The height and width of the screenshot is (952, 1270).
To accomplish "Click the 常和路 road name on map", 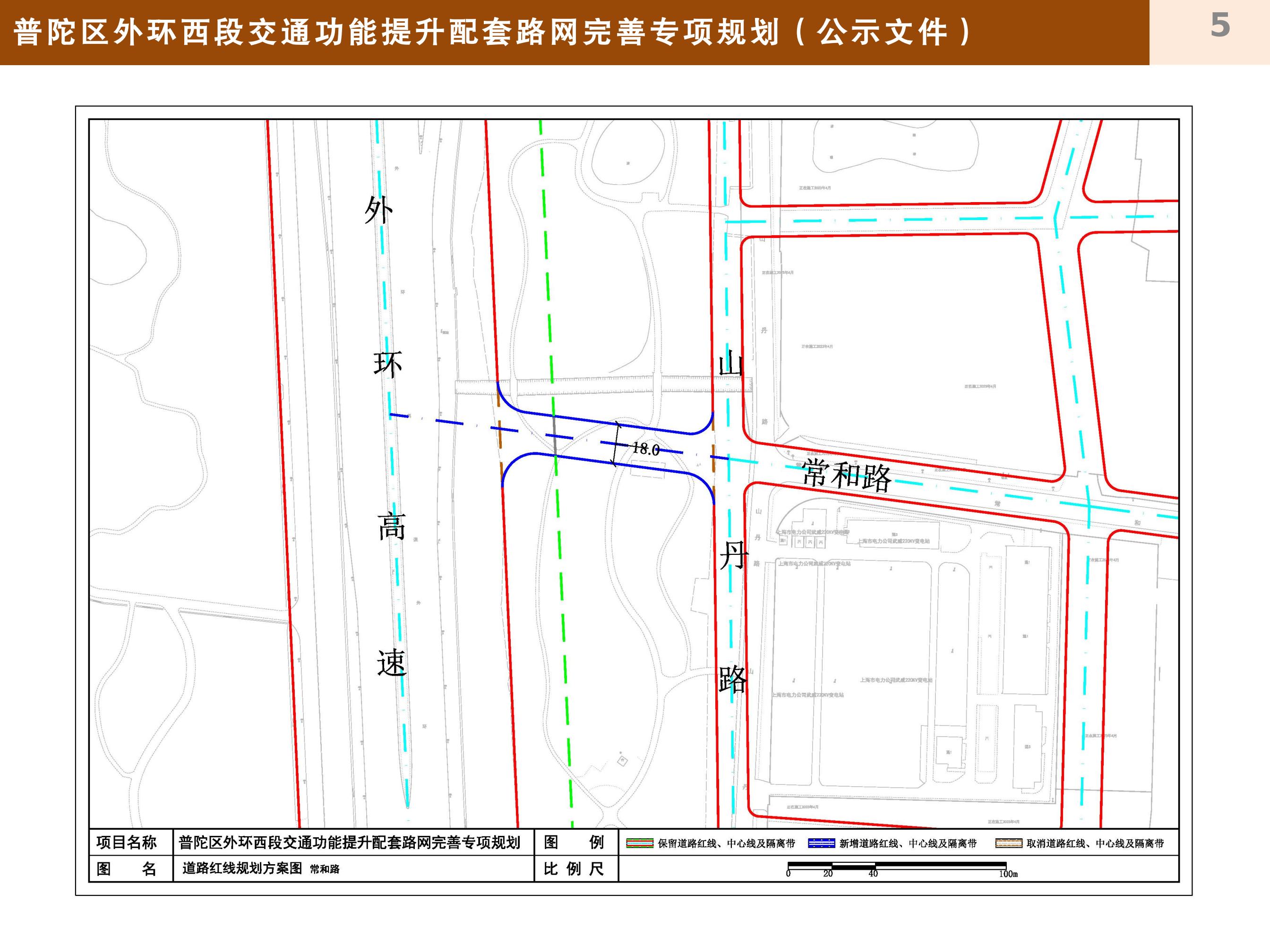I will point(846,476).
